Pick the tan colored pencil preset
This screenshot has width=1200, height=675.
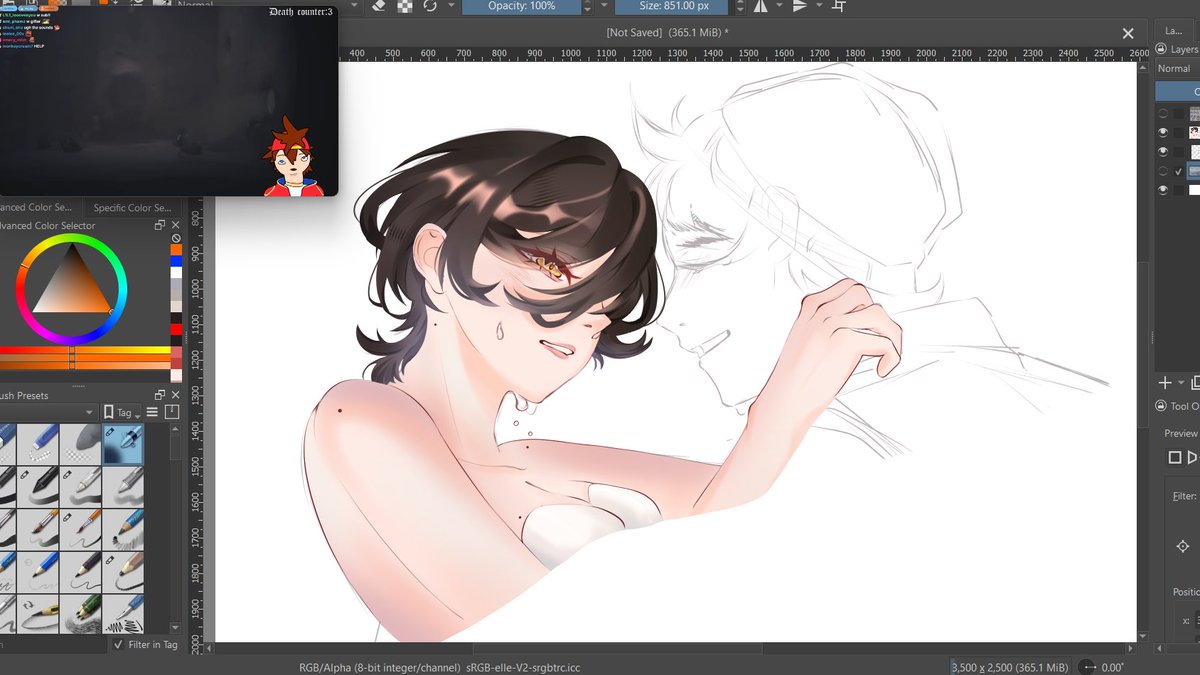(122, 572)
